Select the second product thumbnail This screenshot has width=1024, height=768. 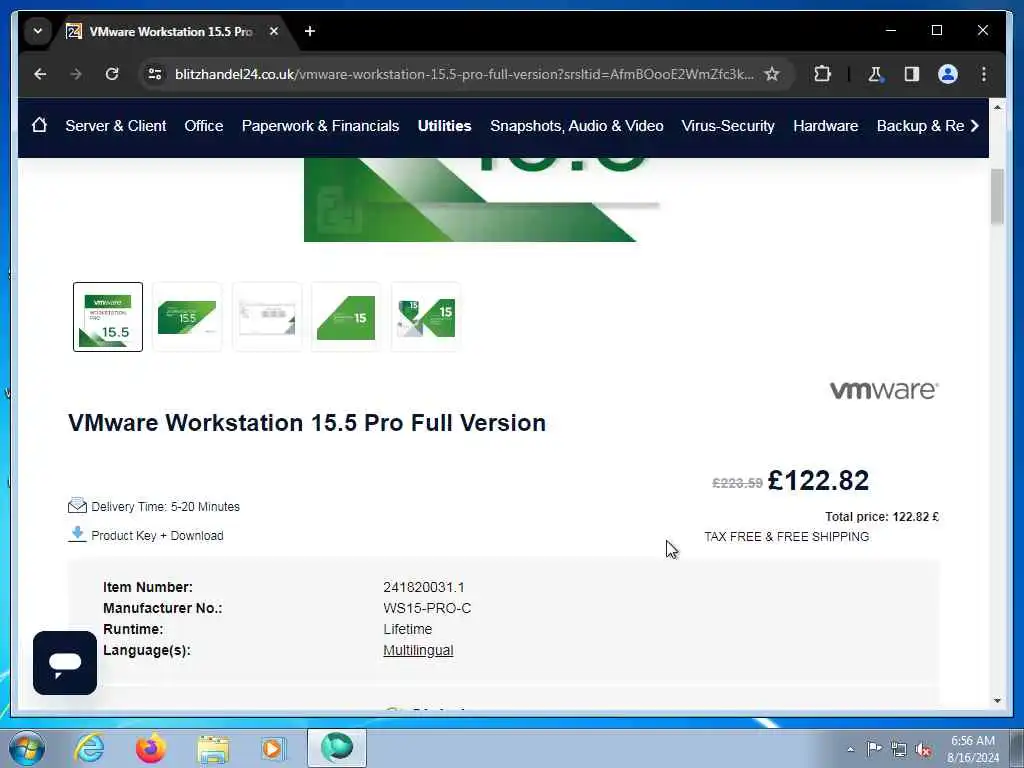[187, 317]
